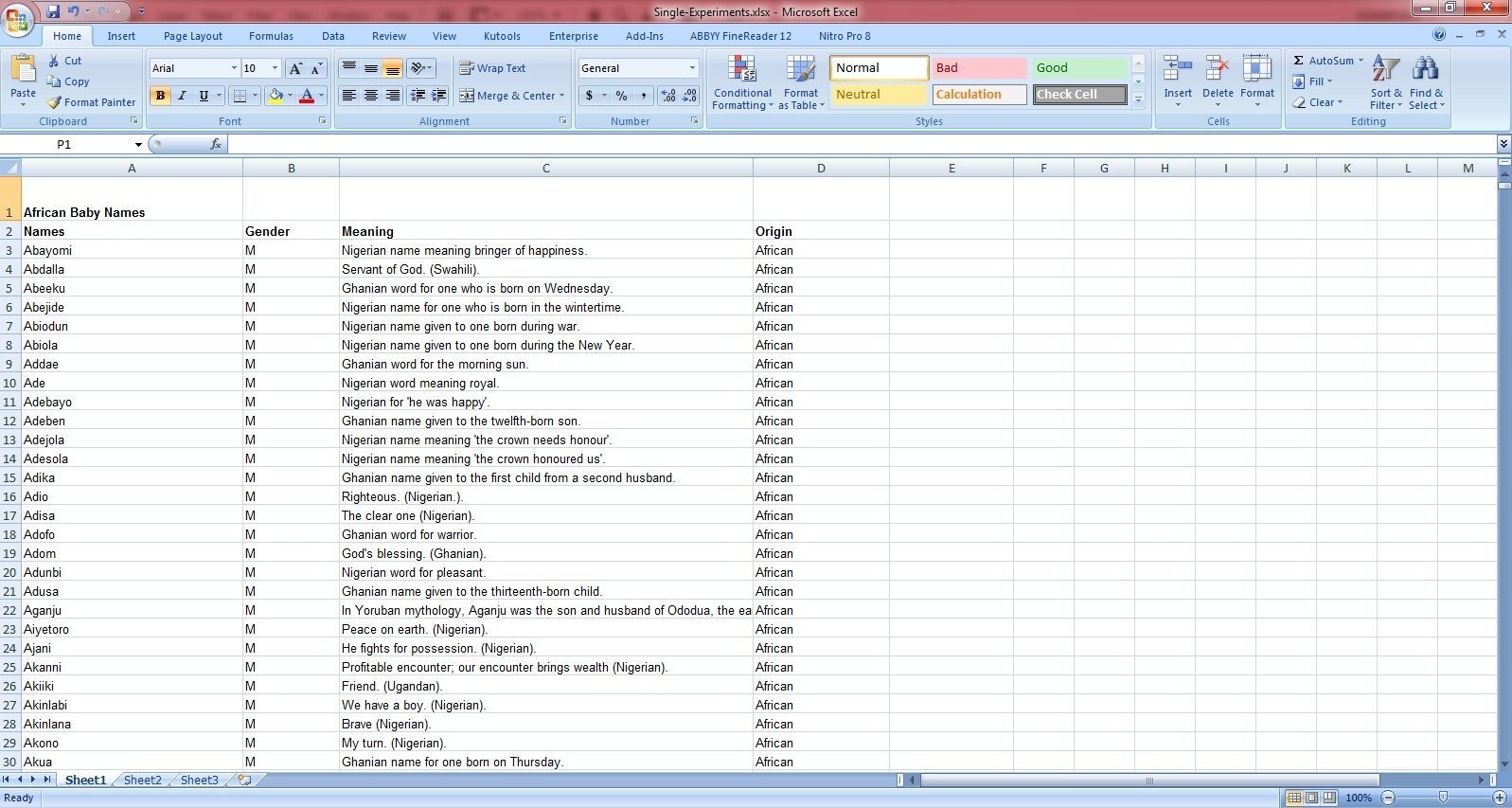Open Find & Select binoculars

coord(1425,70)
